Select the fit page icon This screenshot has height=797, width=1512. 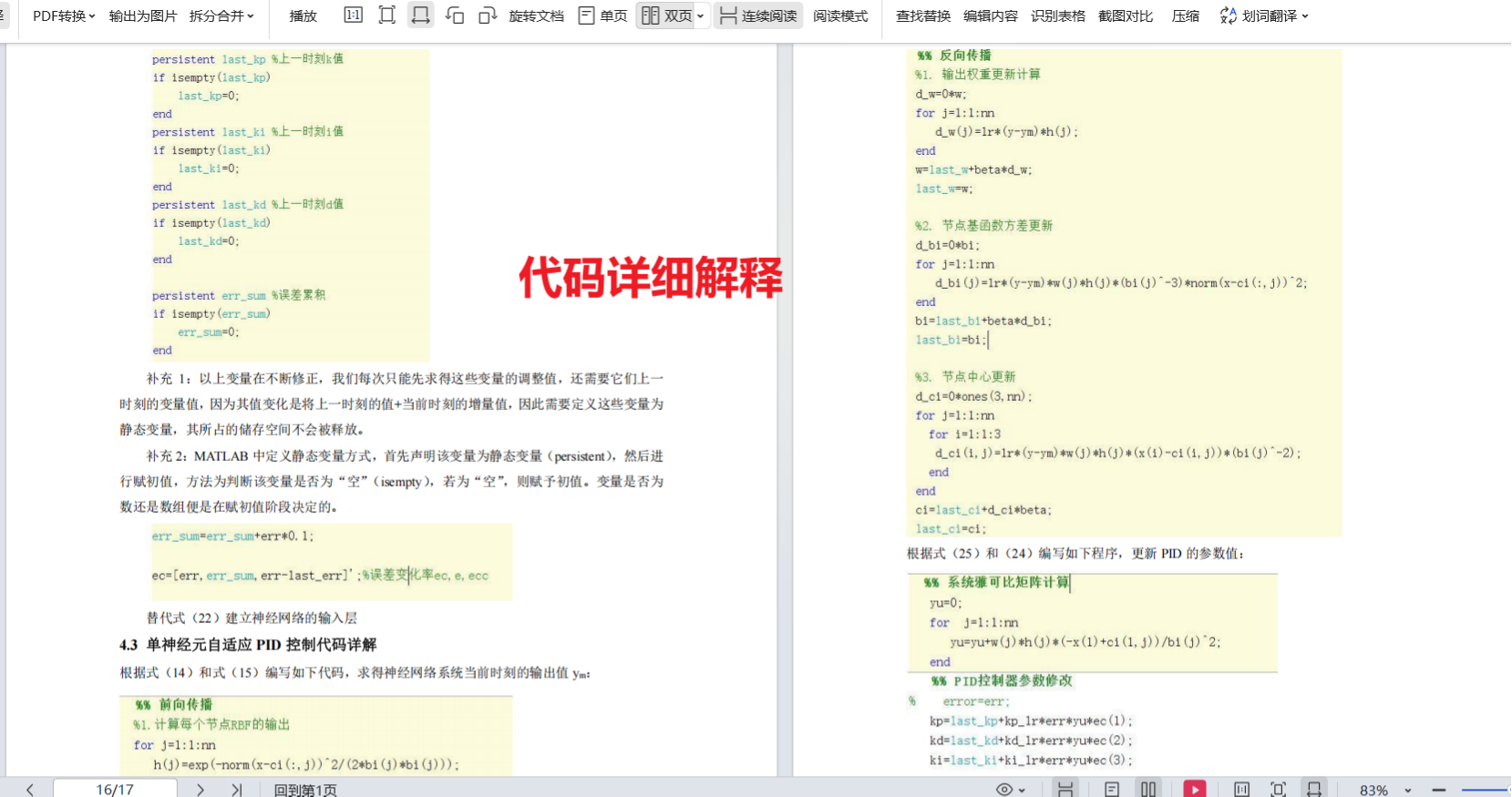[386, 15]
